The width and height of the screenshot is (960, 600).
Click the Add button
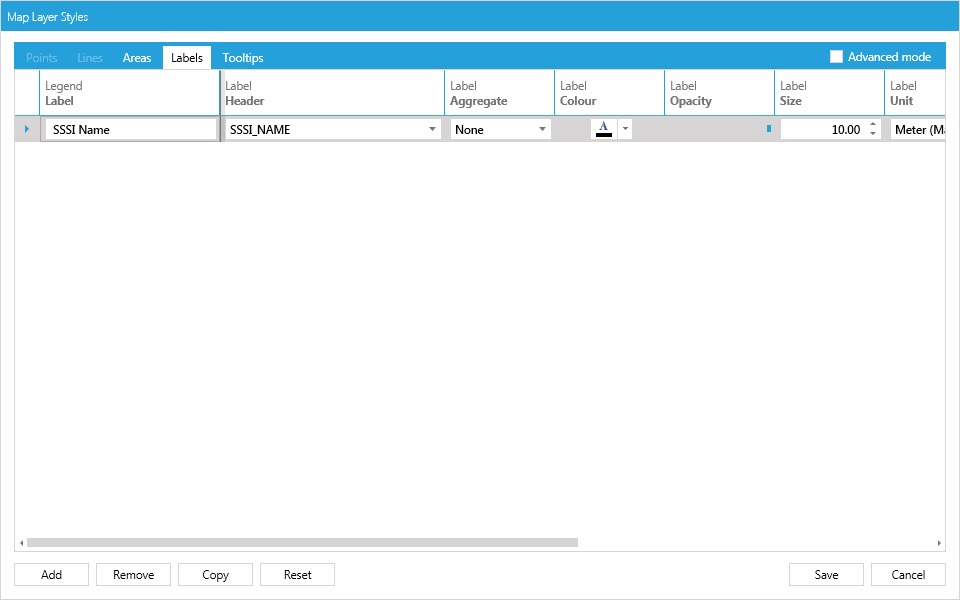click(x=51, y=574)
